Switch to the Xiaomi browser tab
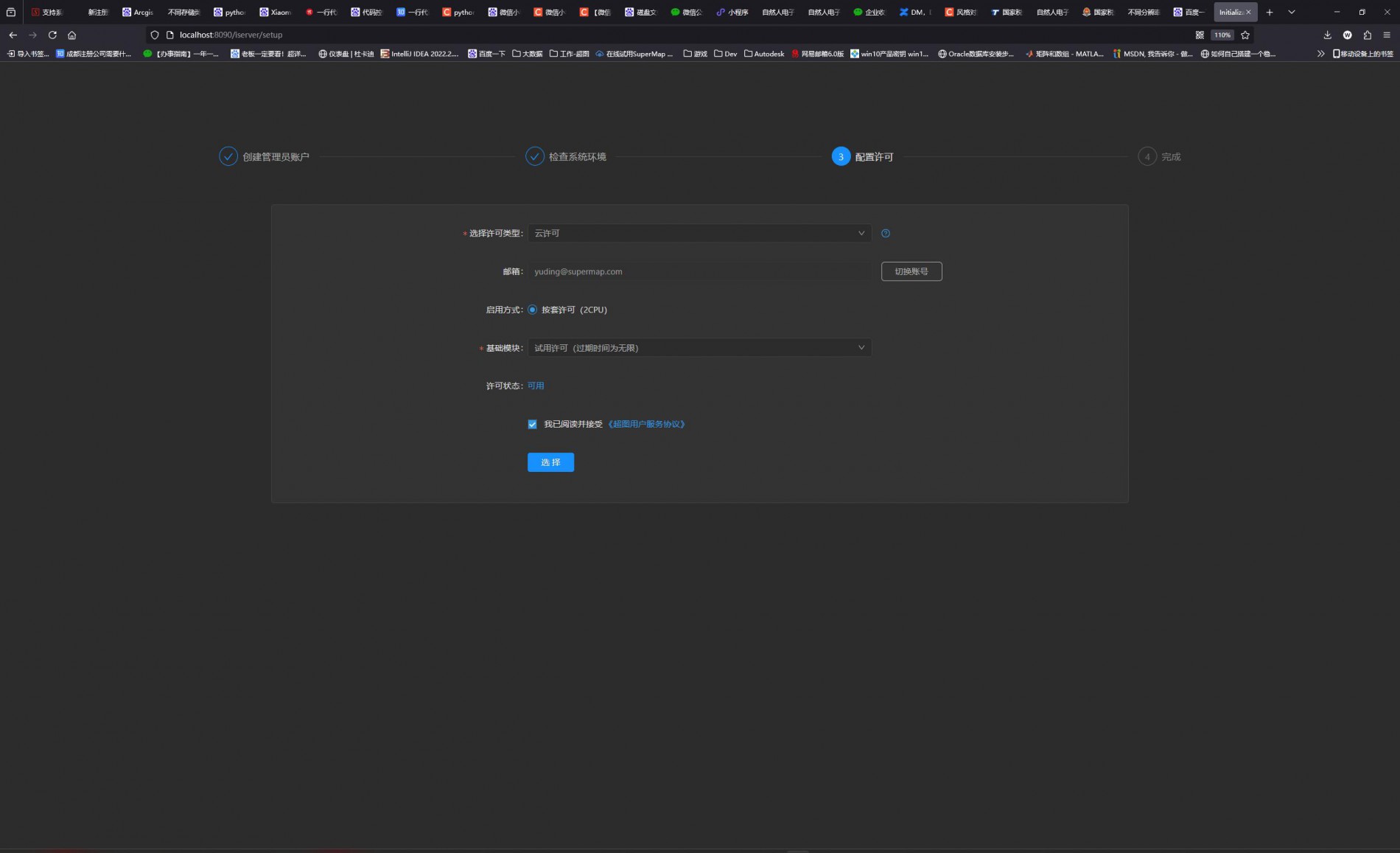This screenshot has width=1400, height=853. 275,12
